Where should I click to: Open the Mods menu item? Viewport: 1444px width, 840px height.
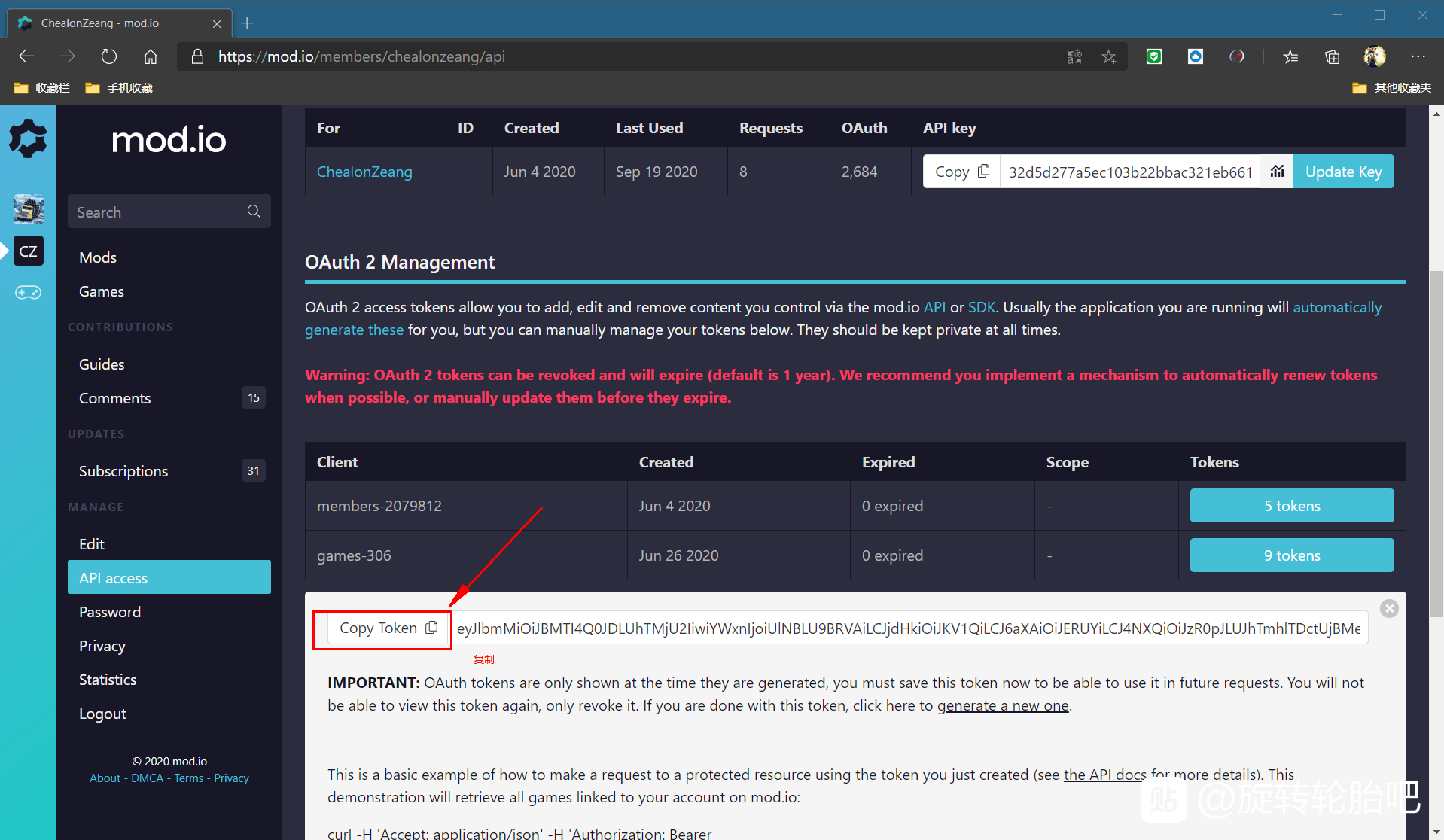point(98,257)
